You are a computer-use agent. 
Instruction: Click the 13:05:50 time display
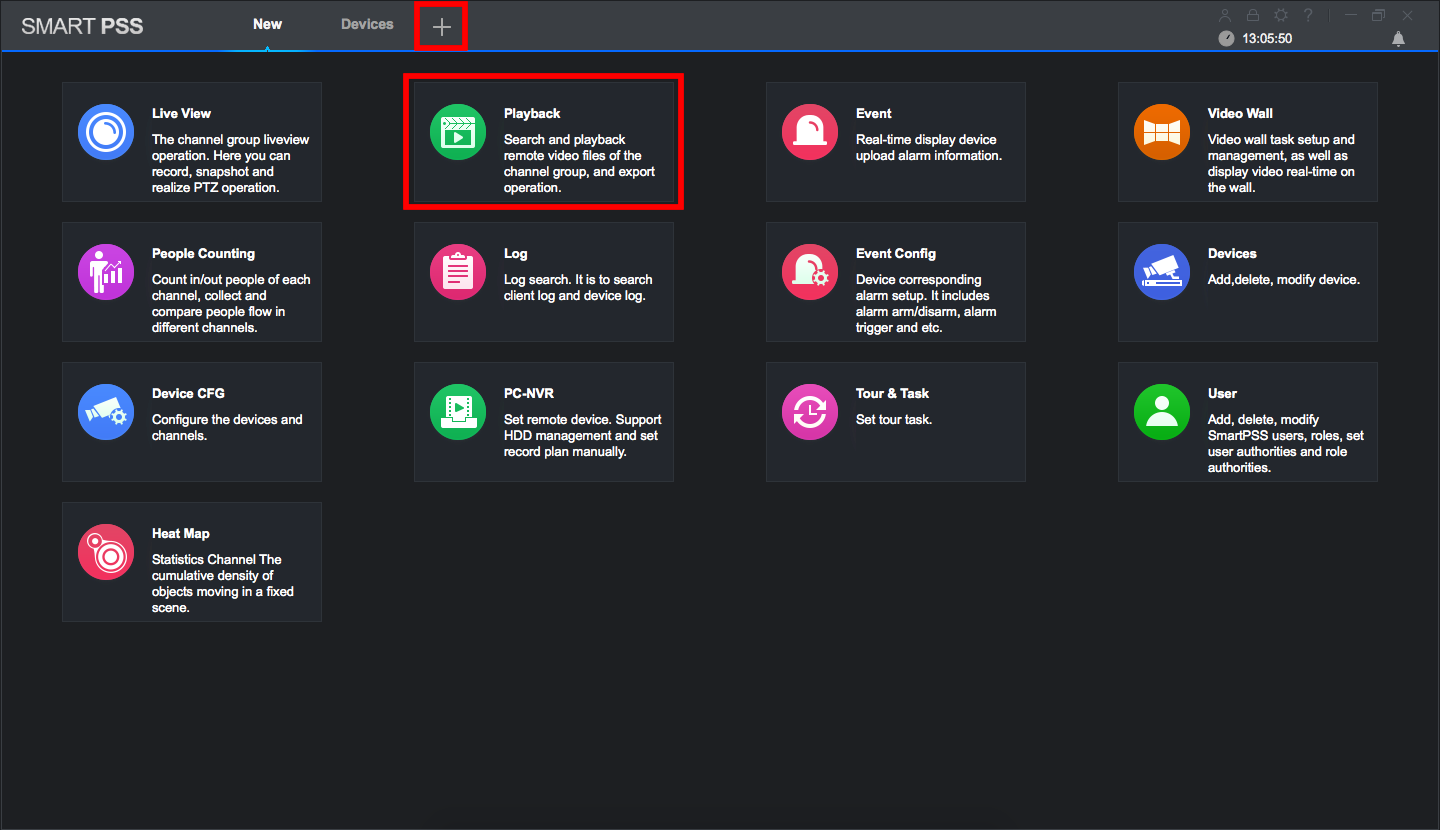click(1267, 39)
